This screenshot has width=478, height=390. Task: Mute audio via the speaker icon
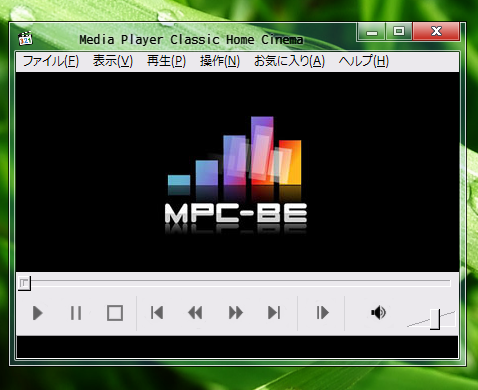(x=378, y=313)
